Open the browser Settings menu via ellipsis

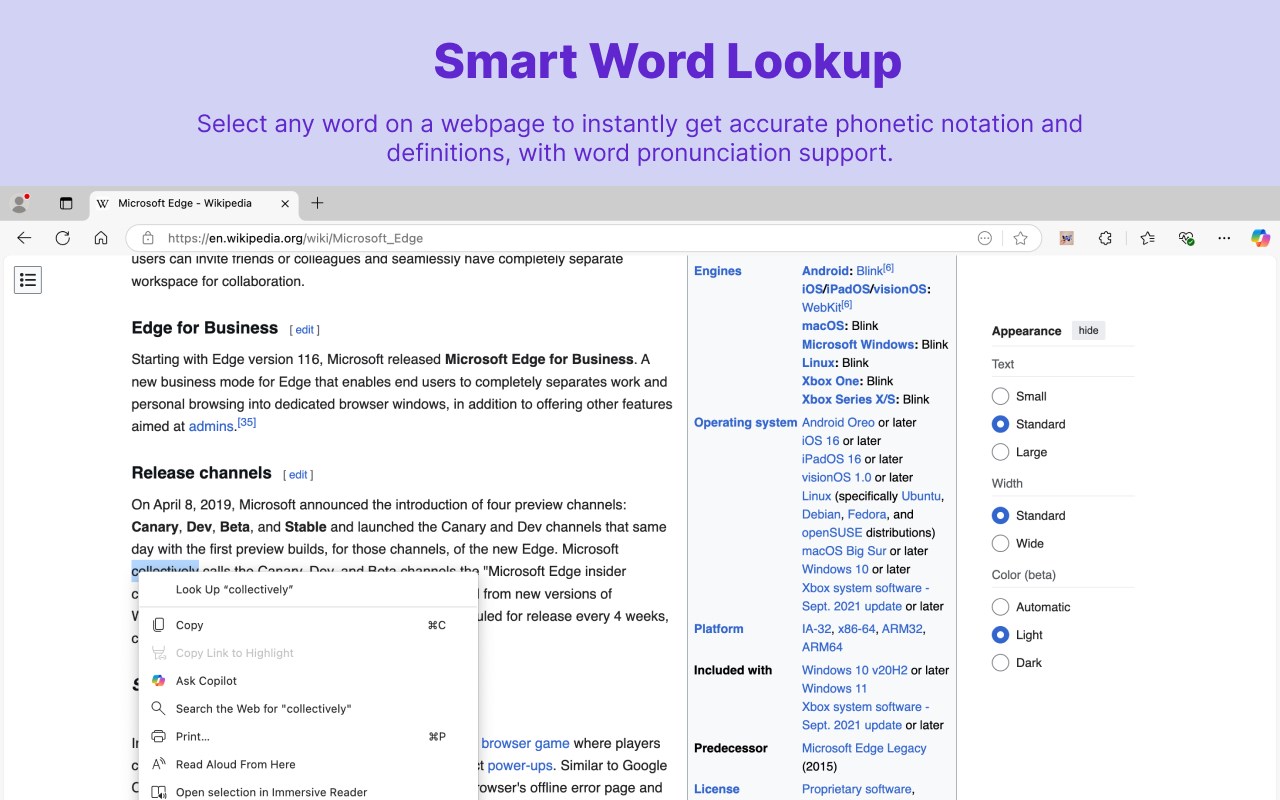(1224, 238)
